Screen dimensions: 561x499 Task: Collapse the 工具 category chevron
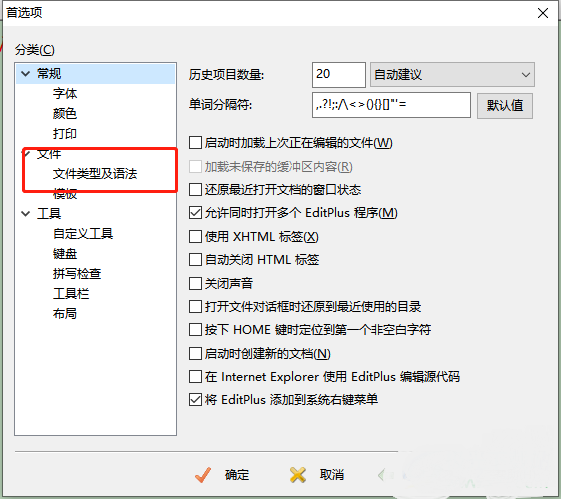coord(25,214)
